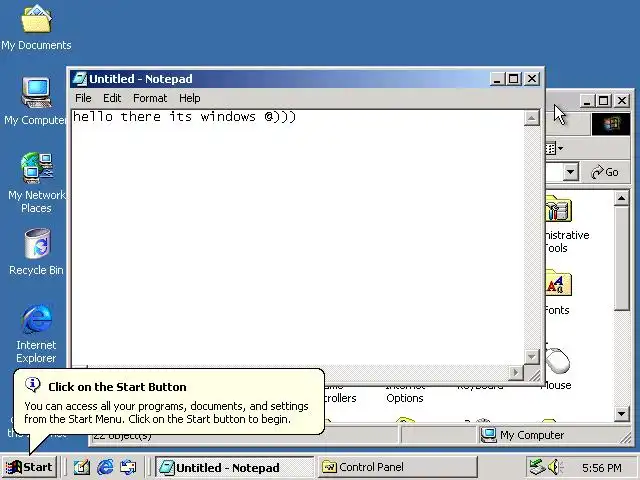This screenshot has height=480, width=640.
Task: Open the File menu in Notepad
Action: click(83, 98)
